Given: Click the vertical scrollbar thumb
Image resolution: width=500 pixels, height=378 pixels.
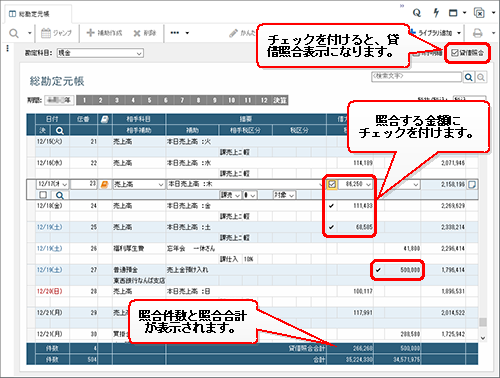Looking at the screenshot, I should pos(483,322).
